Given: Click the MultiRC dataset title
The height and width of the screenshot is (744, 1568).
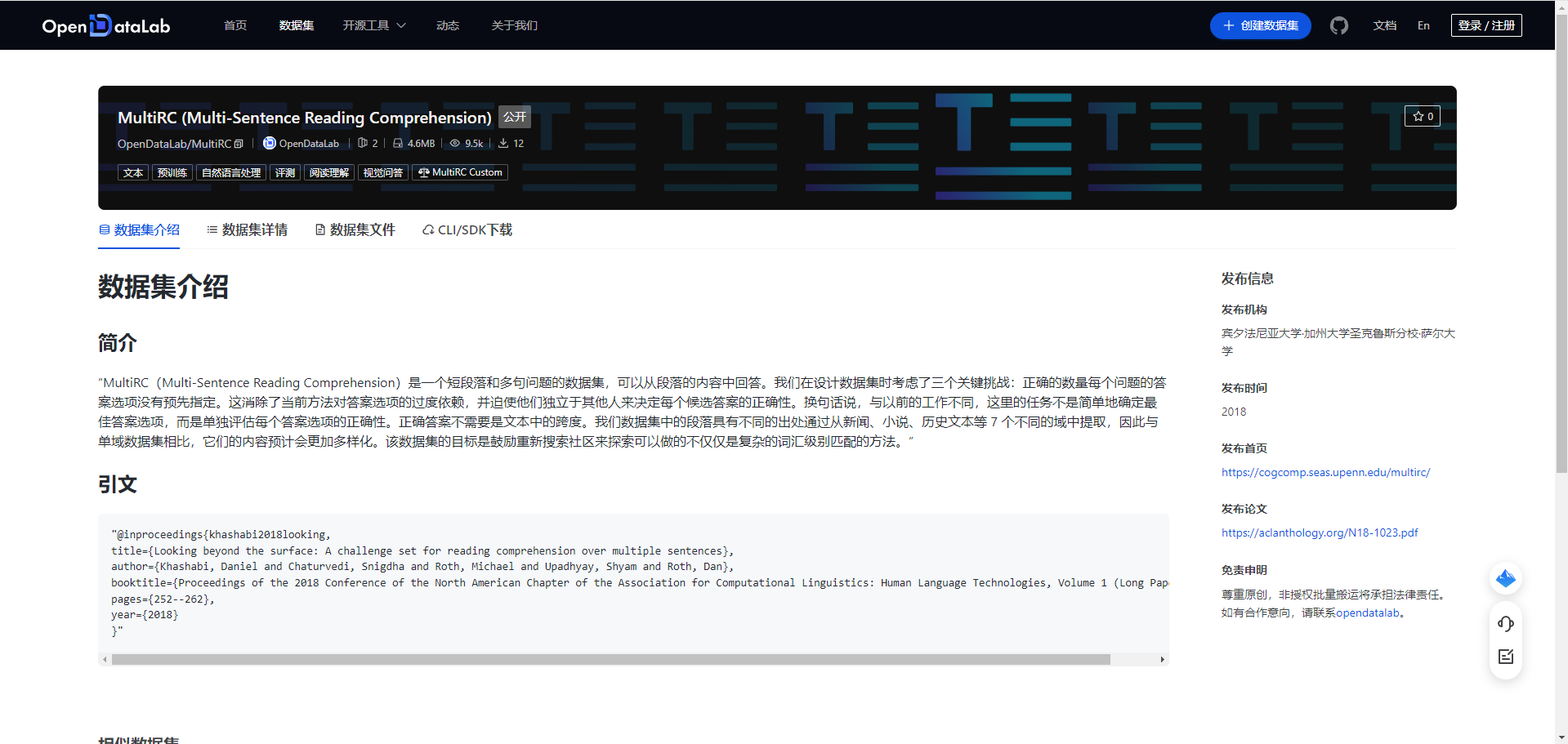Looking at the screenshot, I should point(305,118).
